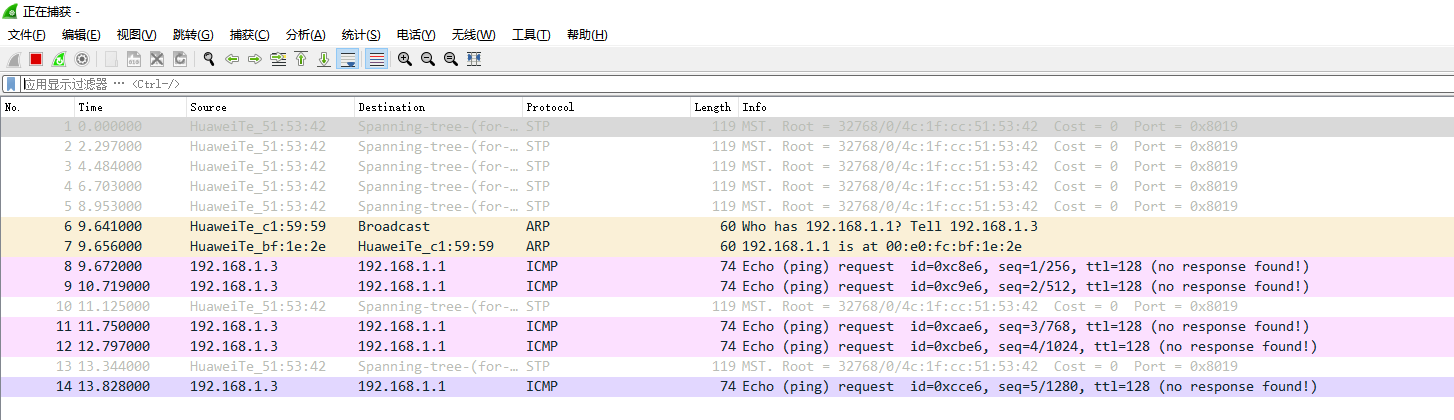Viewport: 1454px width, 420px height.
Task: Select STP packet at time 8.953000
Action: (x=727, y=206)
